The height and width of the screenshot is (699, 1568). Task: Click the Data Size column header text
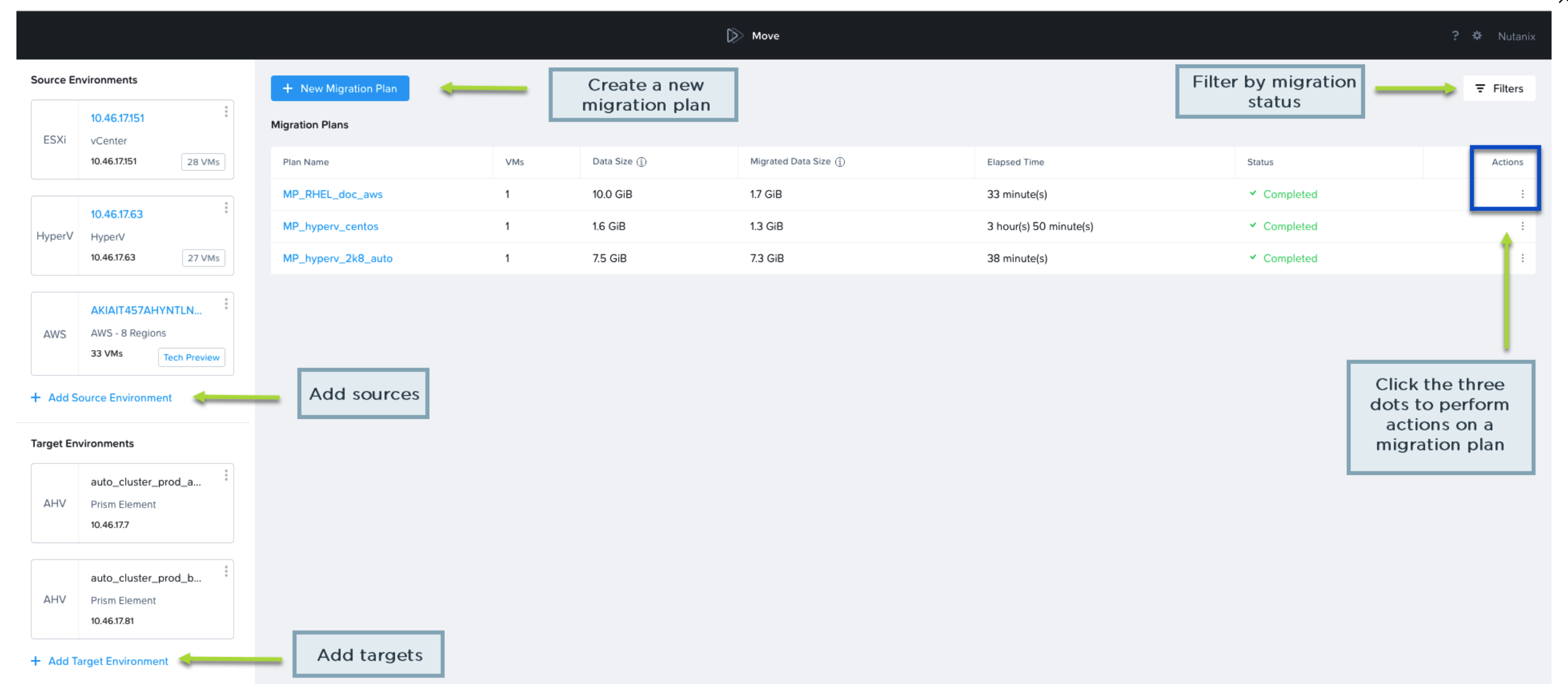[x=612, y=161]
